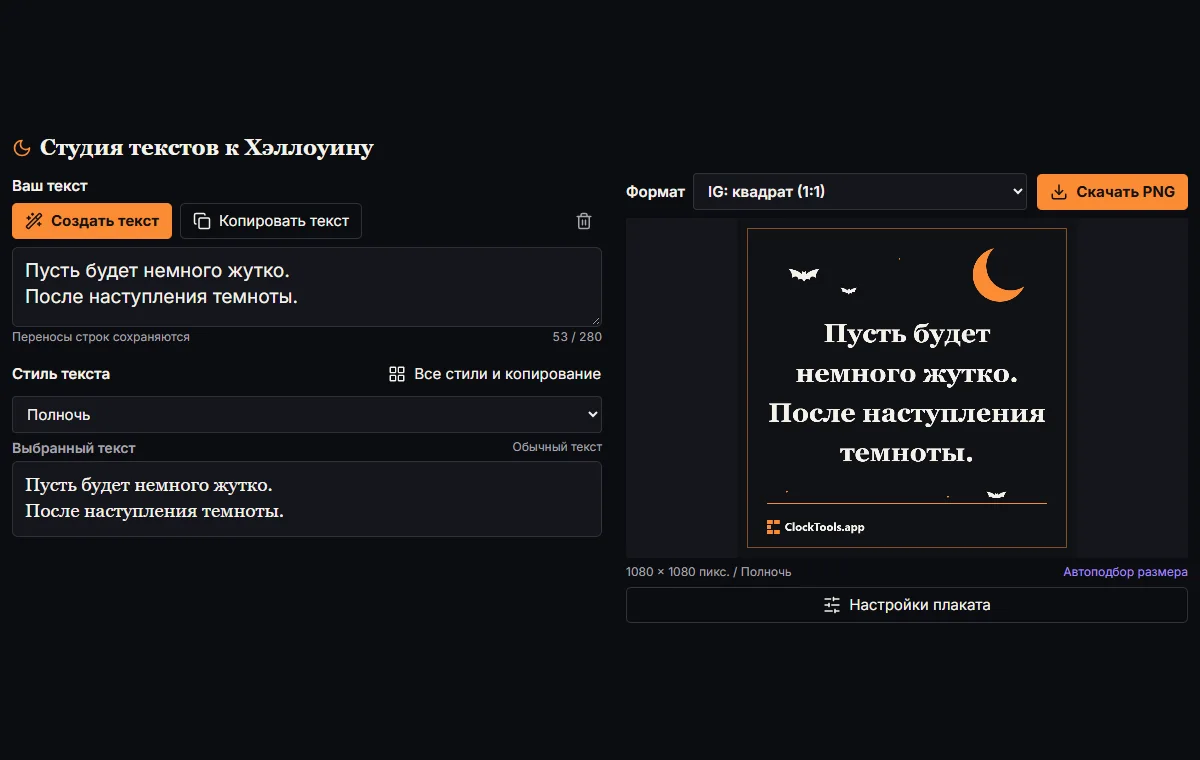Open the Формат dropdown IG: квадрат (1:1)
1200x760 pixels.
(x=860, y=192)
